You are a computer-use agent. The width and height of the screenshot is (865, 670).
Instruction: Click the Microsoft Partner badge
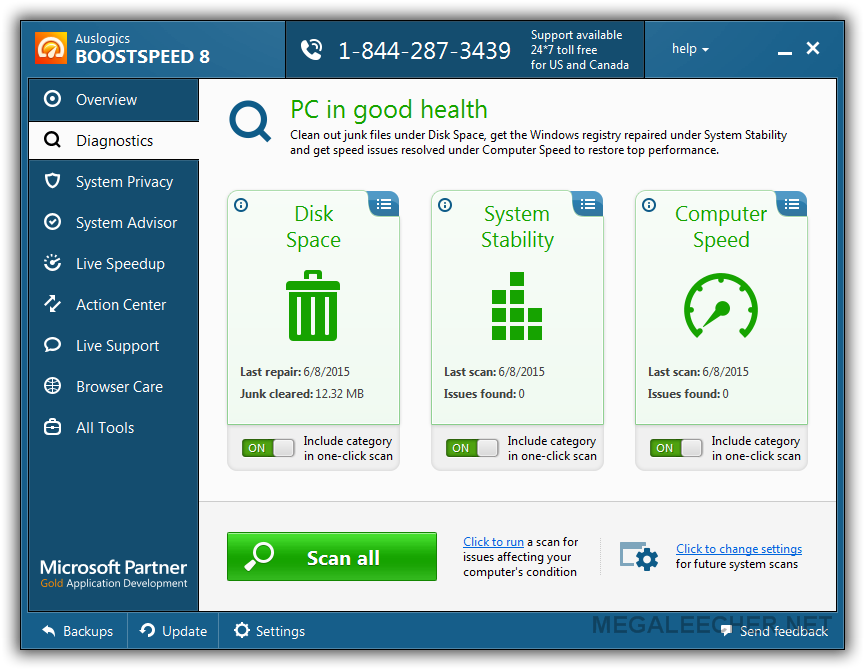[113, 573]
